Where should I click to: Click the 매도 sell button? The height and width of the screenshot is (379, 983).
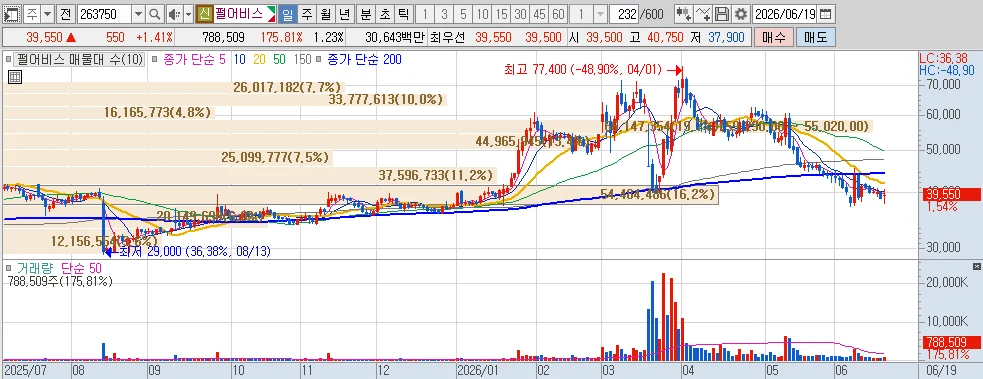815,38
